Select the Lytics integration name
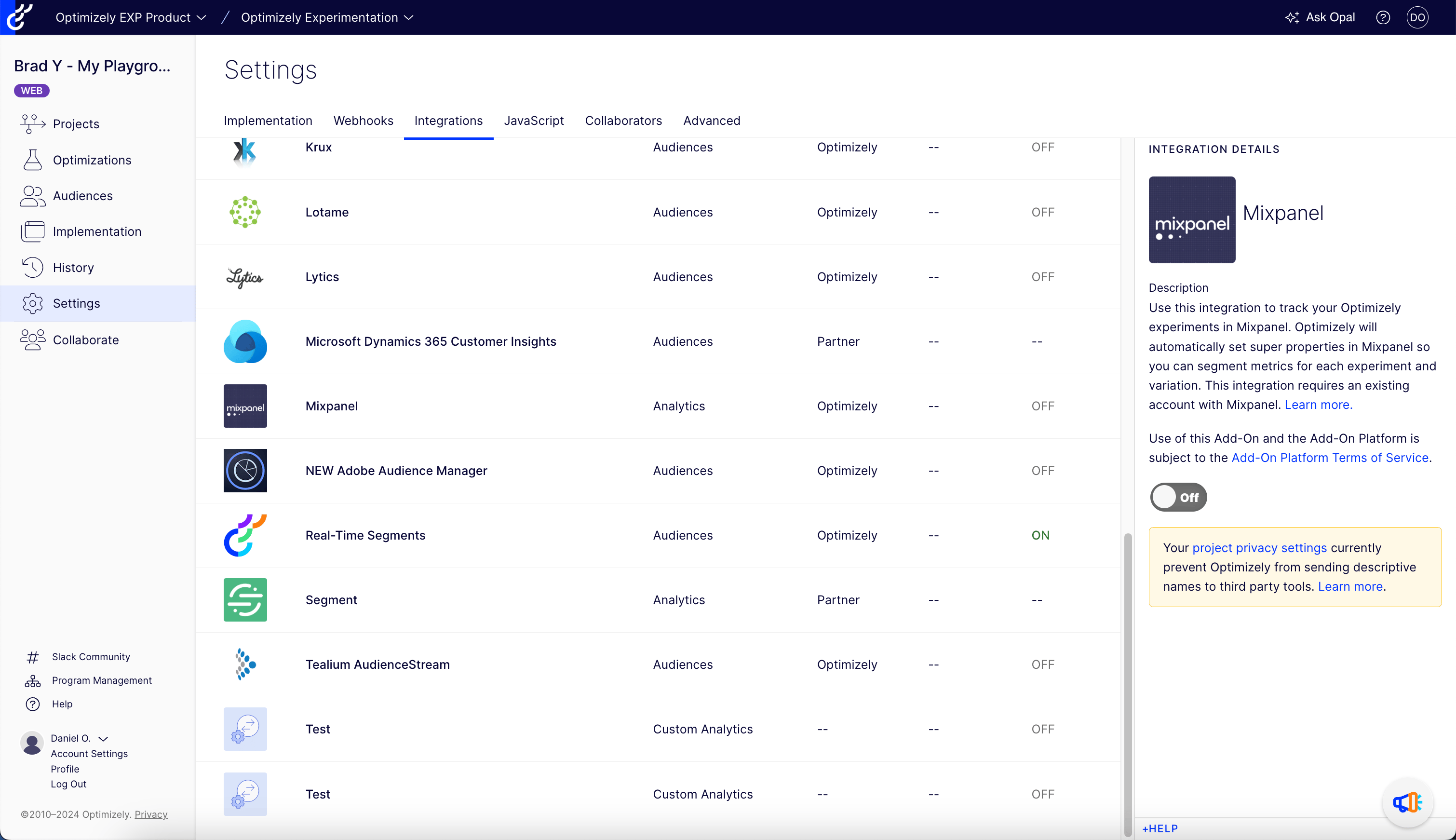 tap(322, 277)
